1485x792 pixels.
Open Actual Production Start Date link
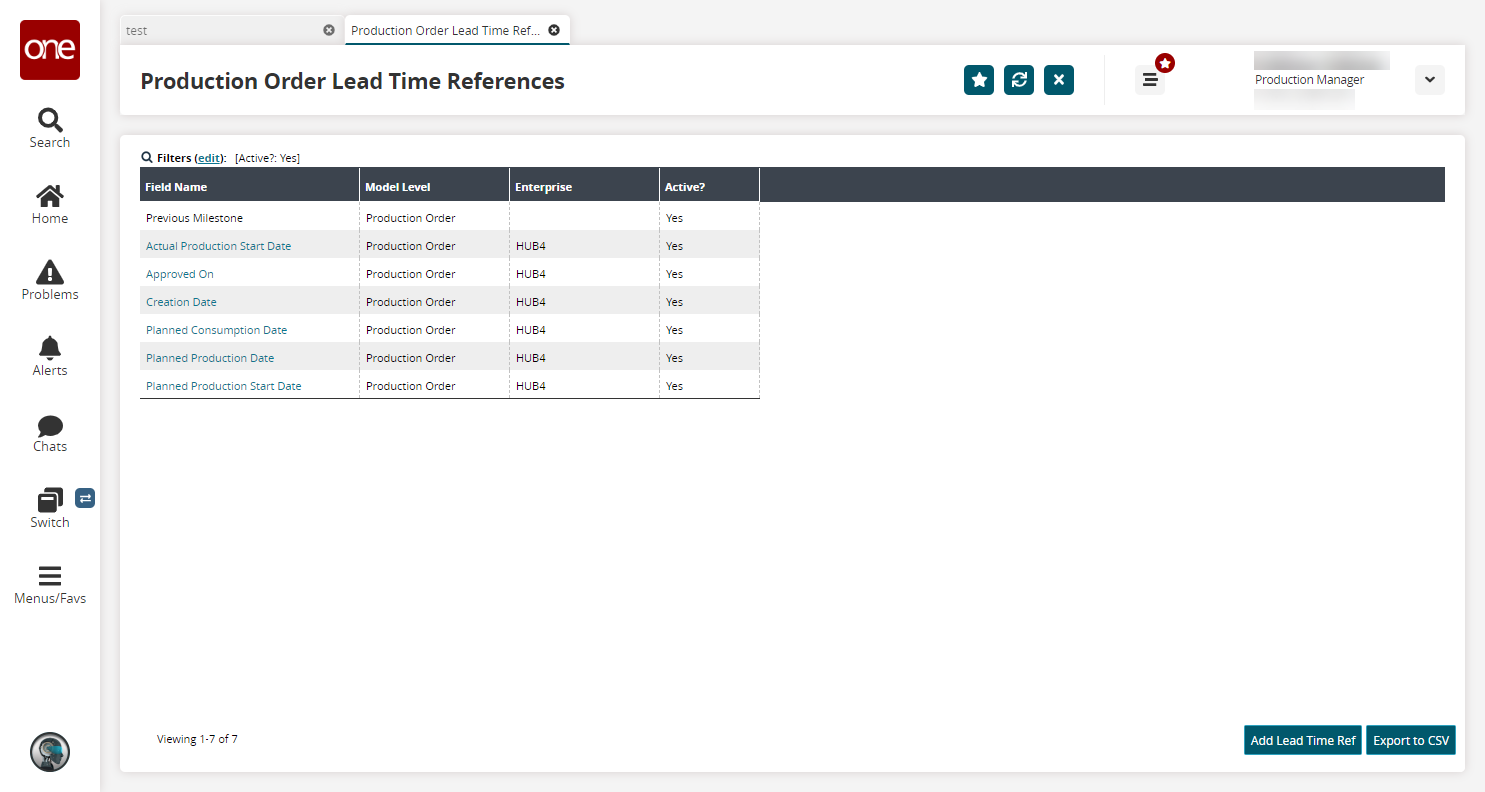pyautogui.click(x=219, y=246)
